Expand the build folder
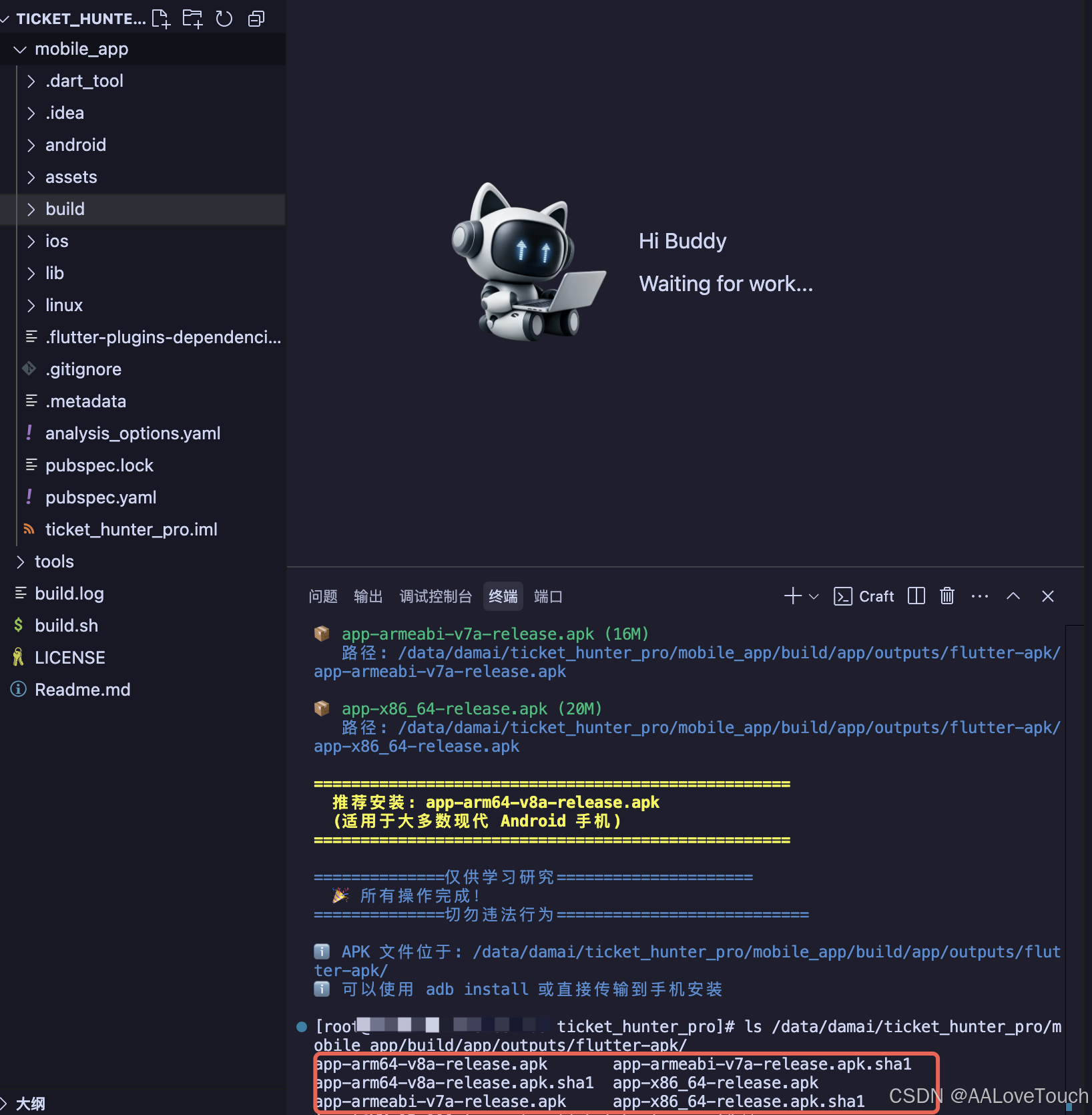Viewport: 1092px width, 1115px height. pyautogui.click(x=143, y=209)
